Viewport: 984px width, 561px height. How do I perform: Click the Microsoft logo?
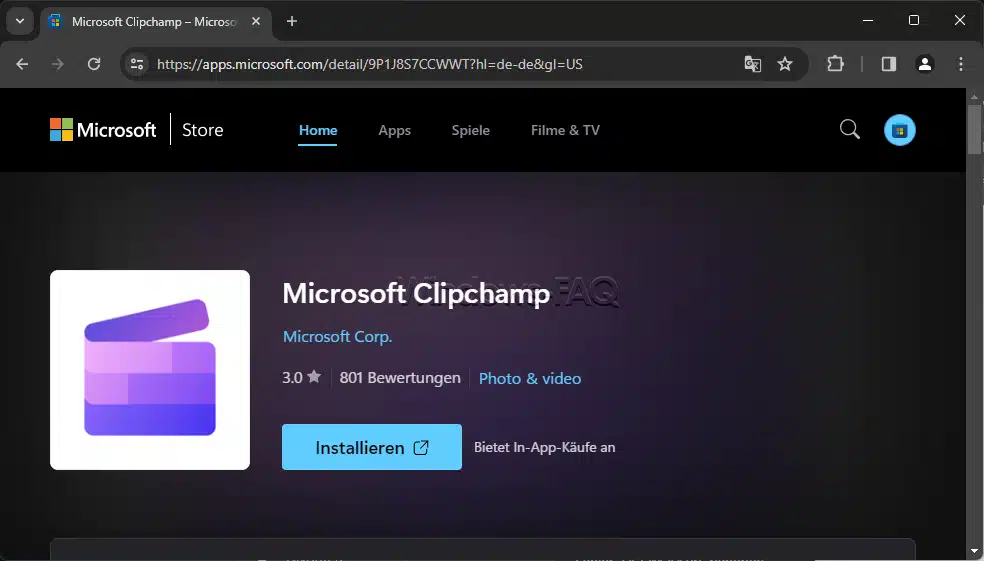pos(103,130)
